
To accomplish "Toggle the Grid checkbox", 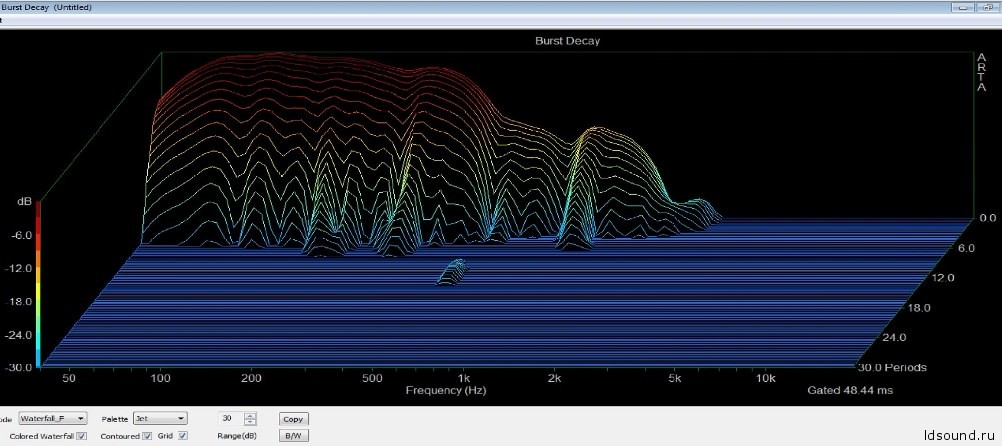I will coord(183,436).
